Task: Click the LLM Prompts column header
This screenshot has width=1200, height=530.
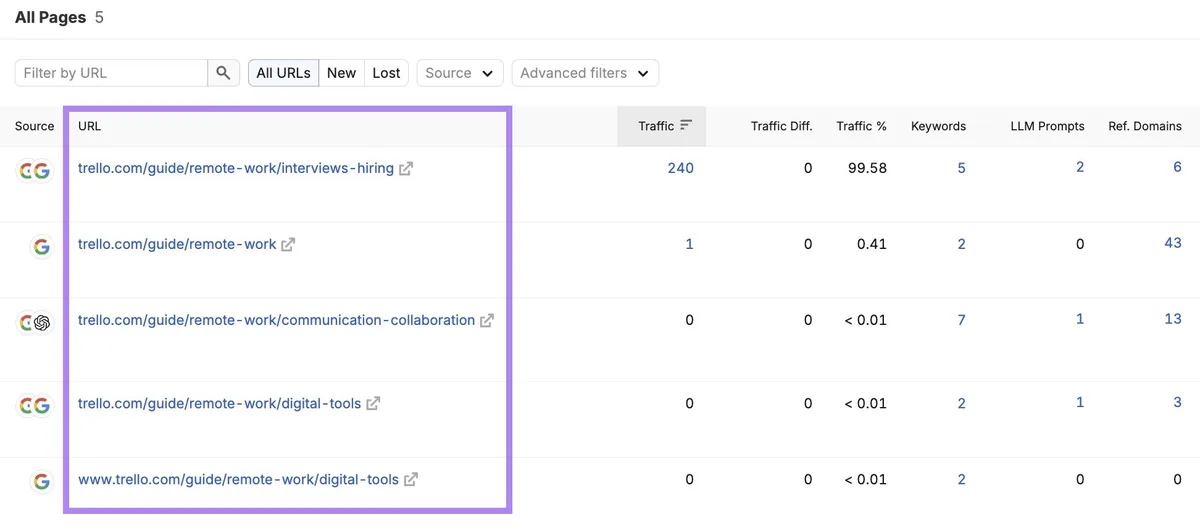Action: (x=1047, y=126)
